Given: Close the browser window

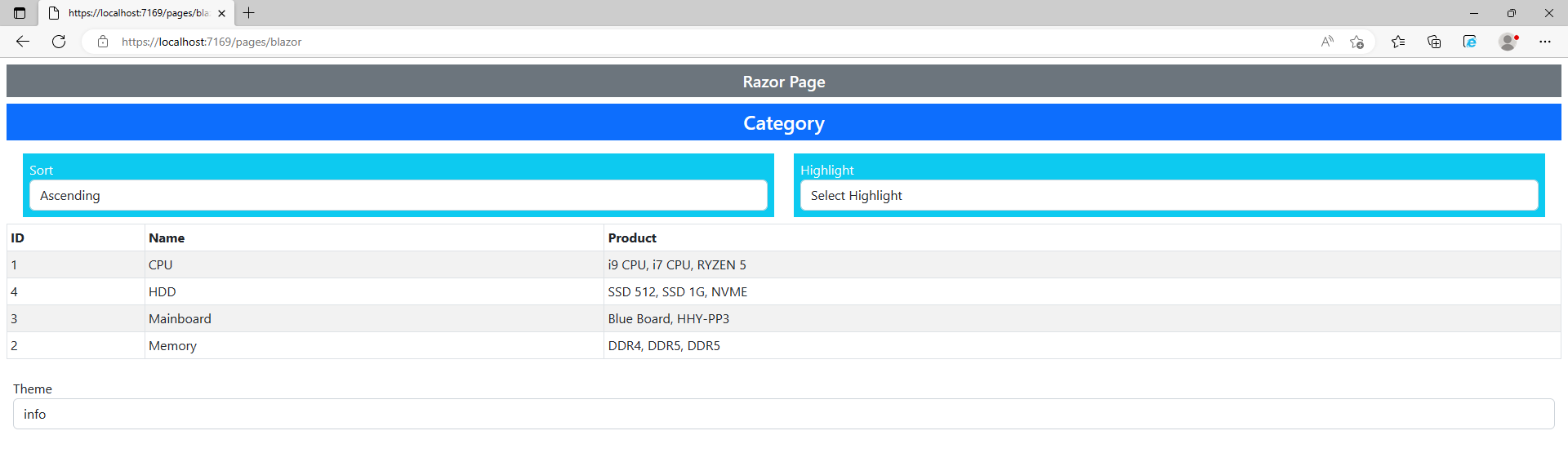Looking at the screenshot, I should [x=1549, y=13].
